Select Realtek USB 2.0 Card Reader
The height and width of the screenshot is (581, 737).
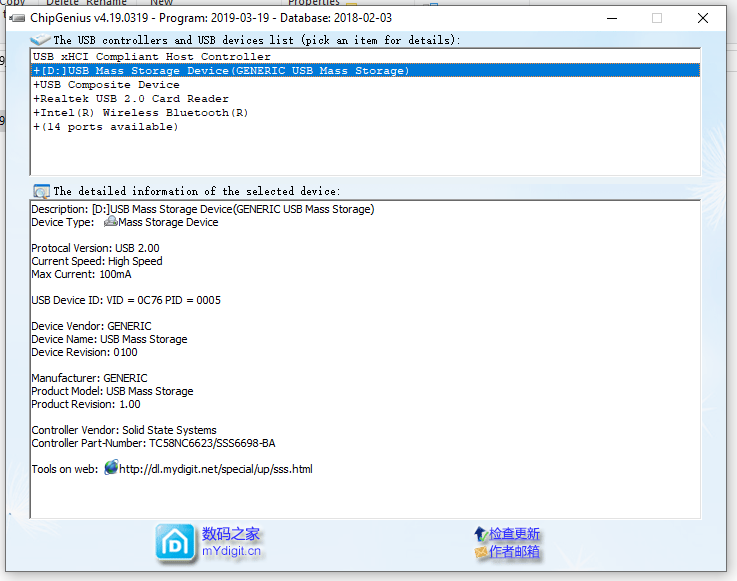(x=365, y=99)
